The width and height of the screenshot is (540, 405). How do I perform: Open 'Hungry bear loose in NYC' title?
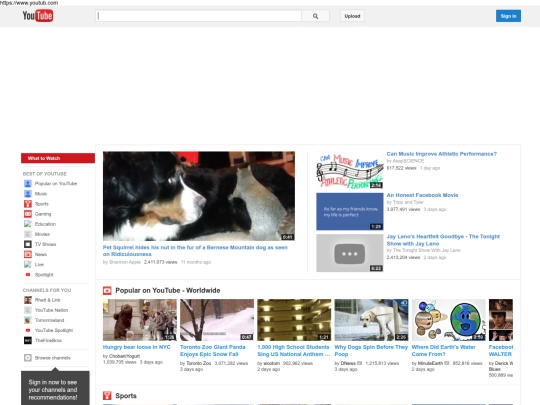136,347
